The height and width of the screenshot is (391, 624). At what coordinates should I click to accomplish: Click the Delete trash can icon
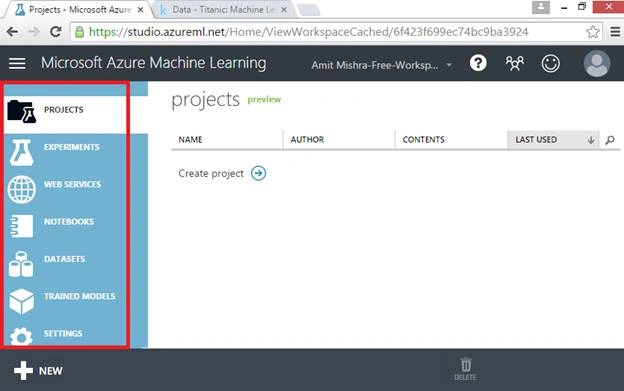coord(466,364)
